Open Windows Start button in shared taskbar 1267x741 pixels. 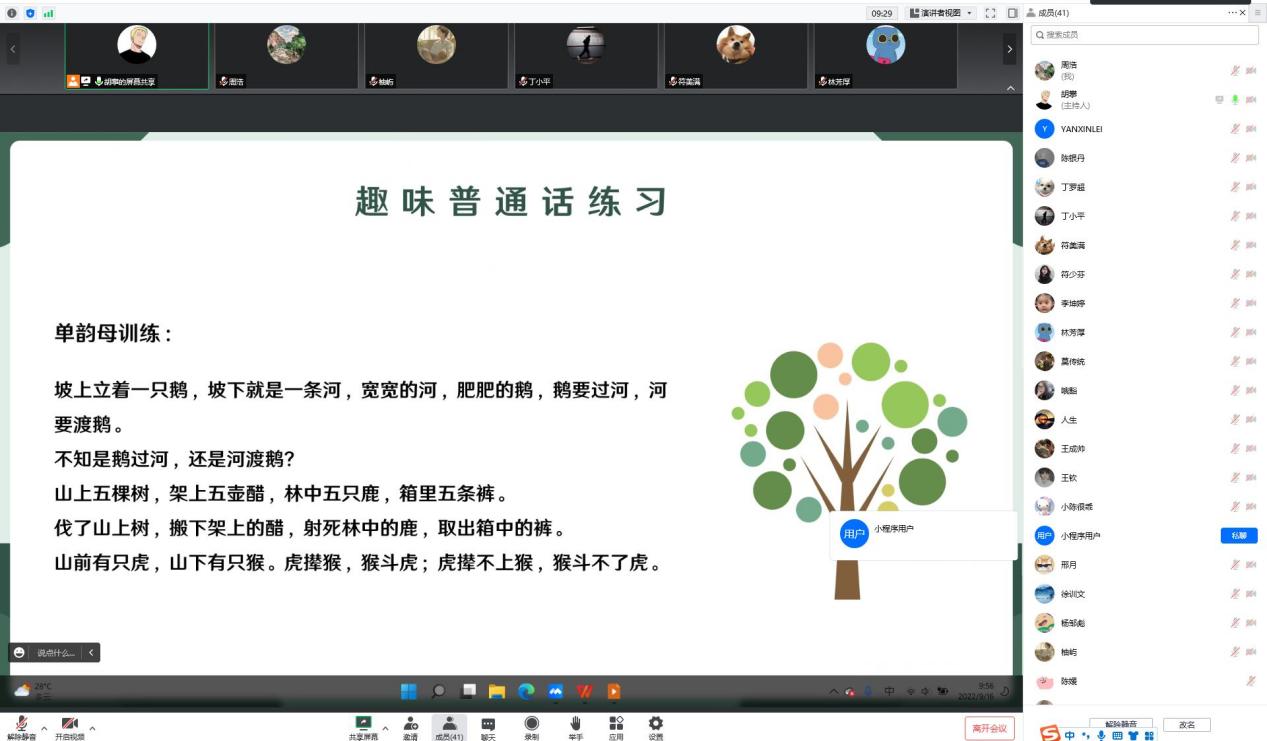[x=408, y=691]
